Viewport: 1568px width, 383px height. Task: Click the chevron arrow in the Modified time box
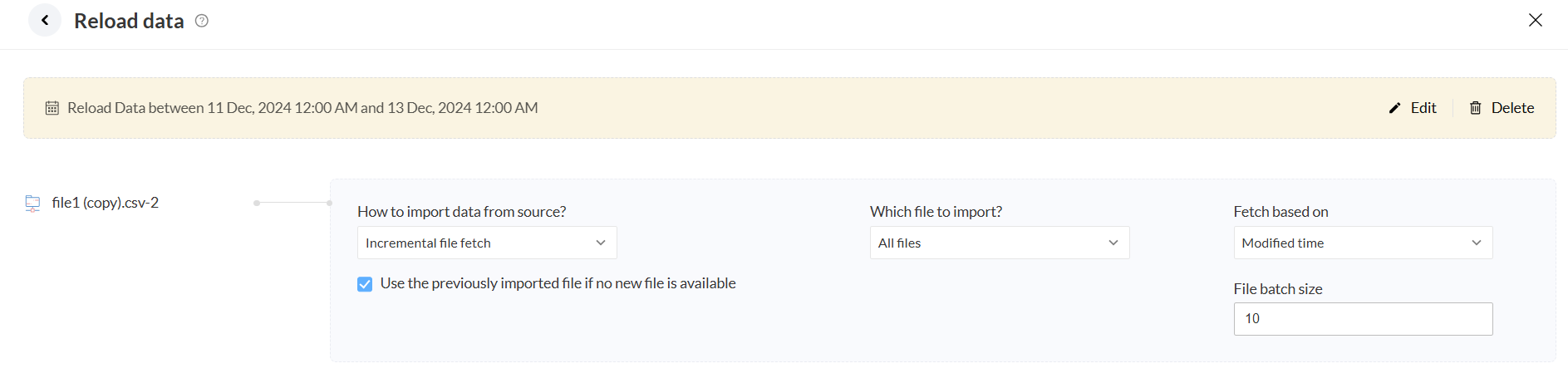point(1476,243)
